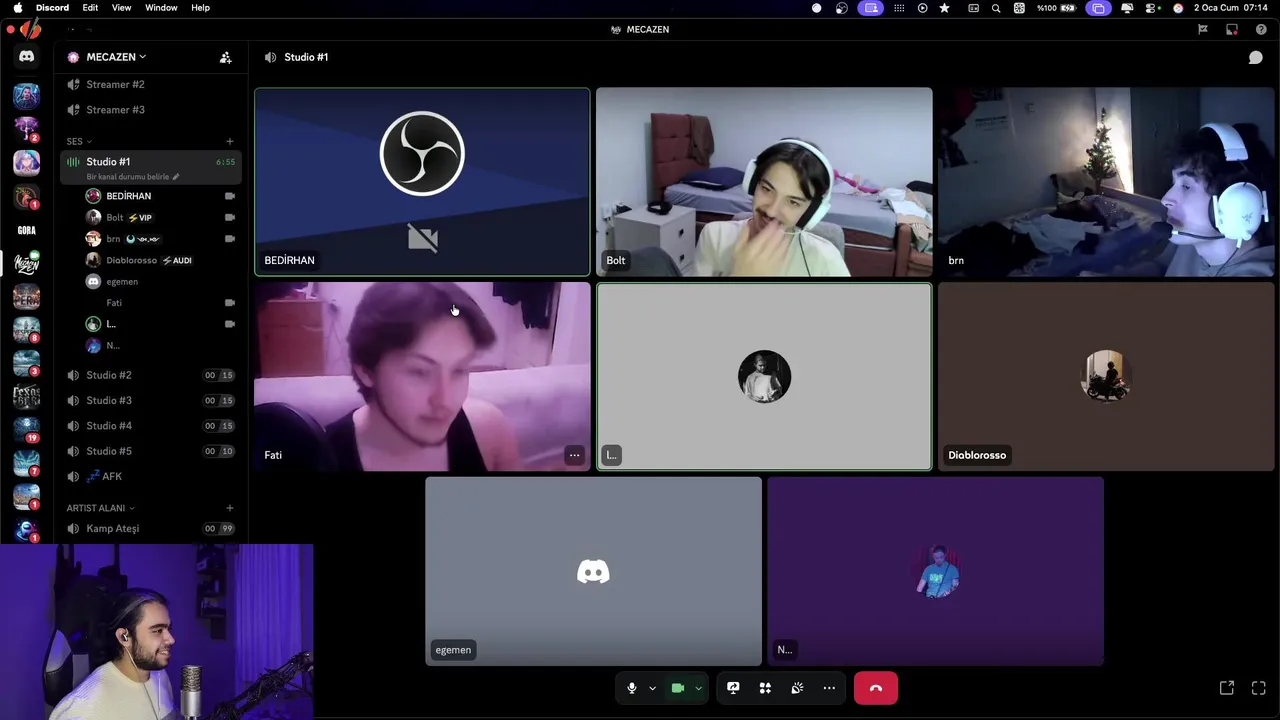Click the flag icon in title bar
The width and height of the screenshot is (1280, 720).
coord(1203,29)
